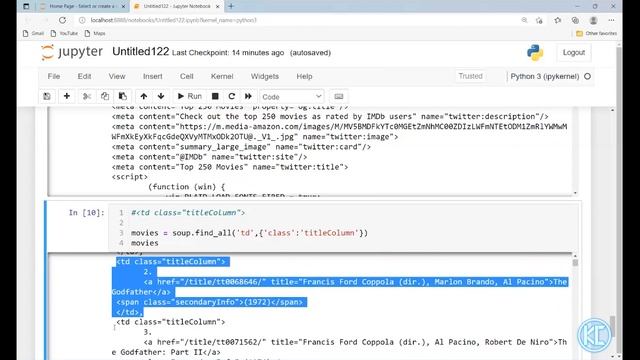
Task: Click the 'movies' line in the code cell
Action: [144, 243]
